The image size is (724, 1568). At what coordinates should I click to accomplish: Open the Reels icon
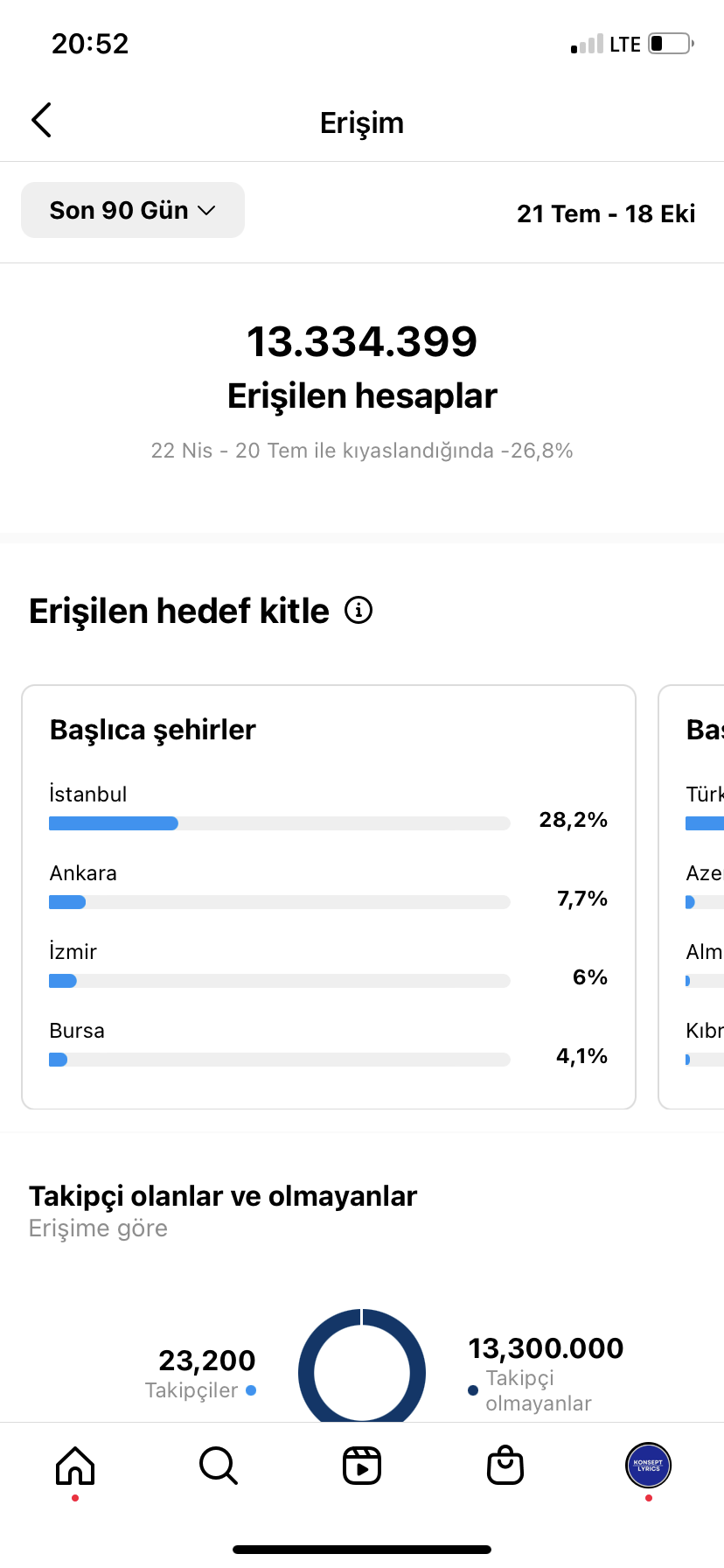362,1465
